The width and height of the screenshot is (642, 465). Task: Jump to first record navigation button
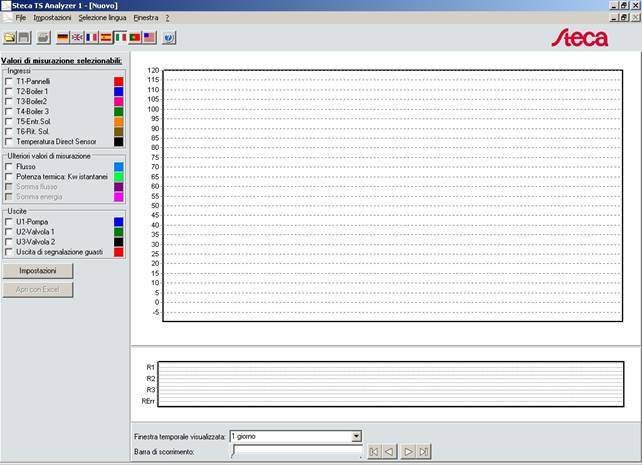[373, 451]
